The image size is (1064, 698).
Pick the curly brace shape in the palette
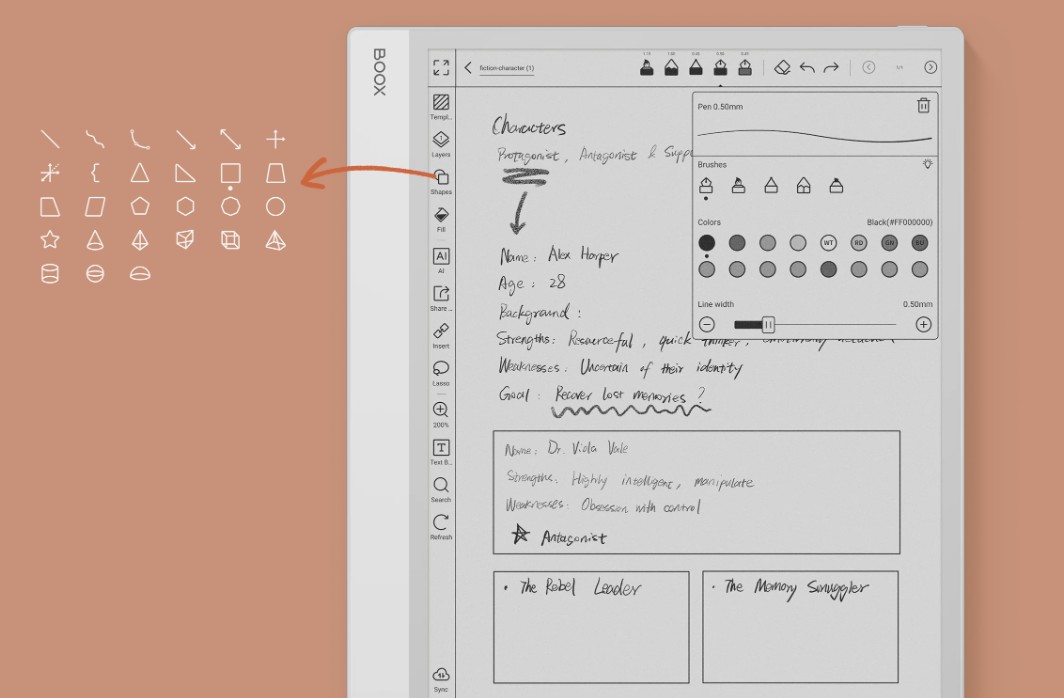tap(95, 172)
